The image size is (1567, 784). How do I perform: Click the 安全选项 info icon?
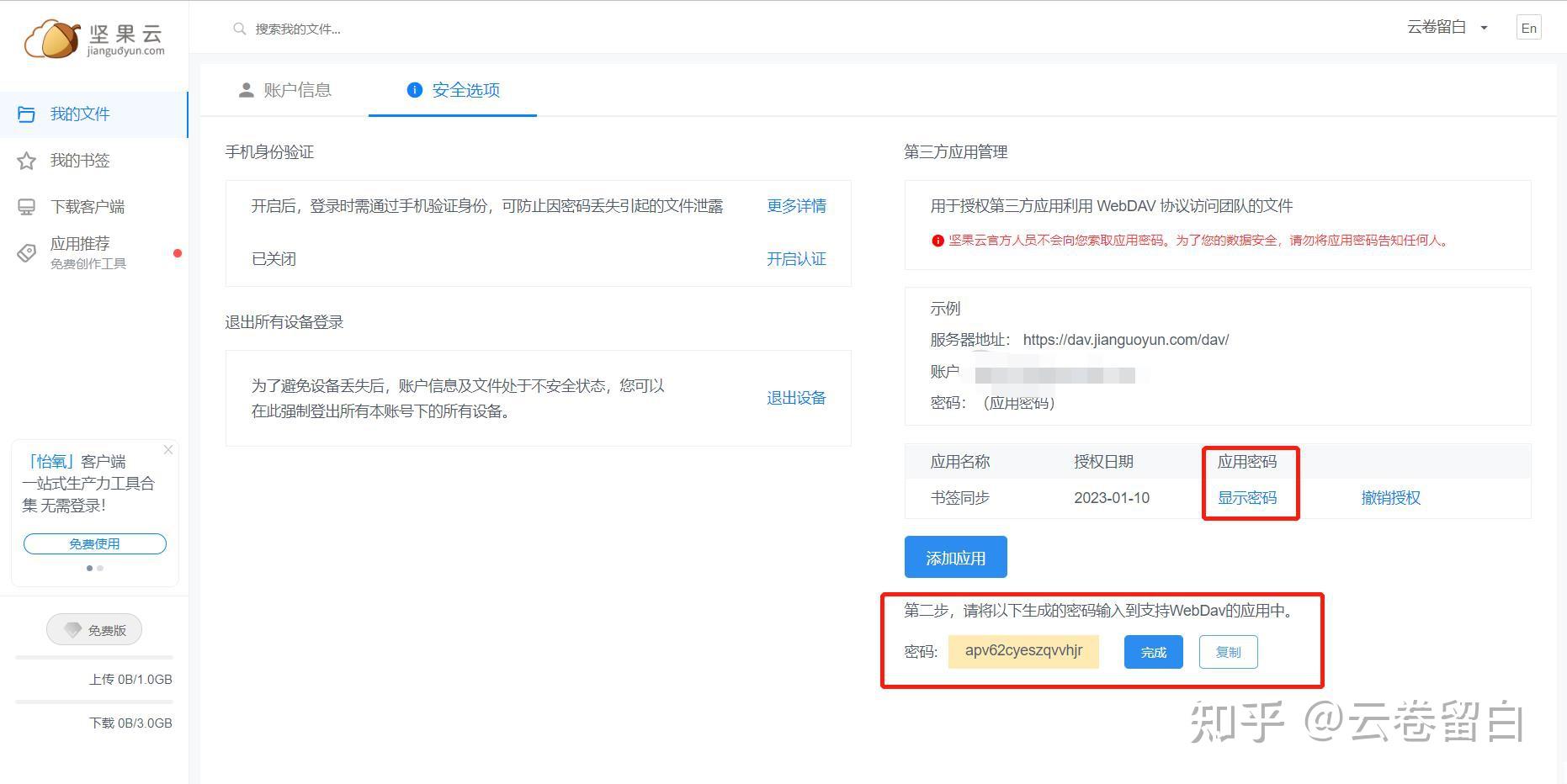pos(414,90)
